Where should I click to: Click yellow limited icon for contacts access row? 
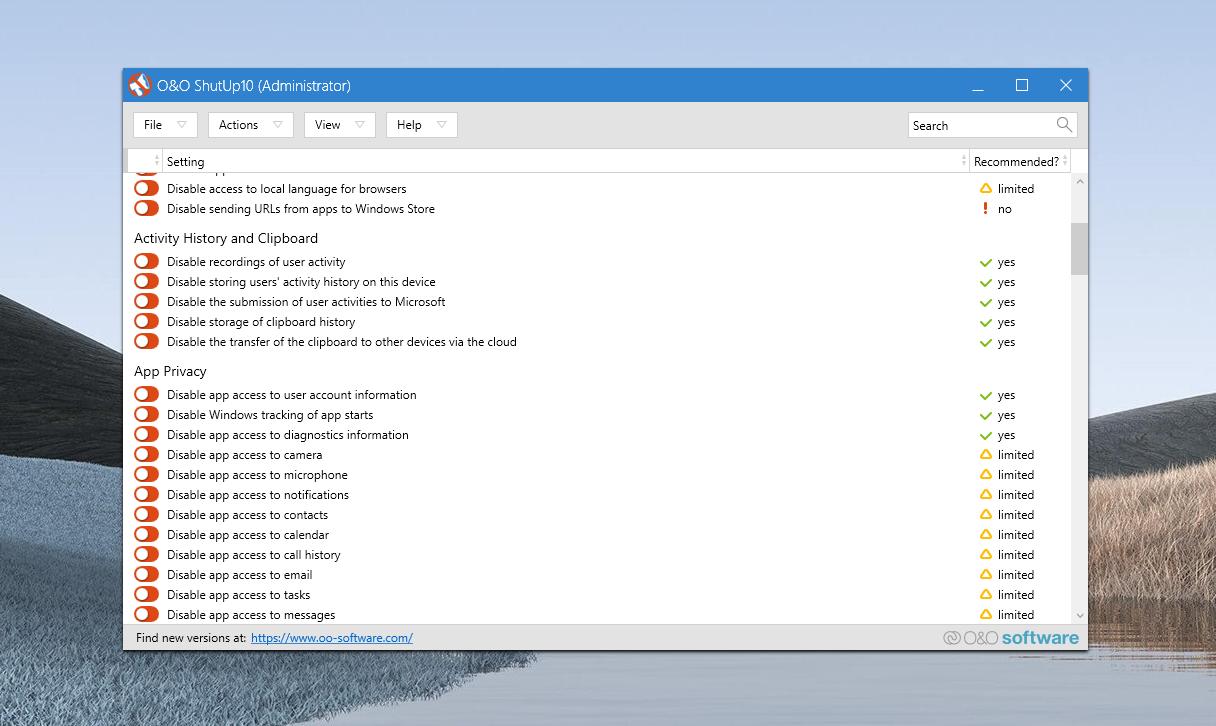point(986,515)
